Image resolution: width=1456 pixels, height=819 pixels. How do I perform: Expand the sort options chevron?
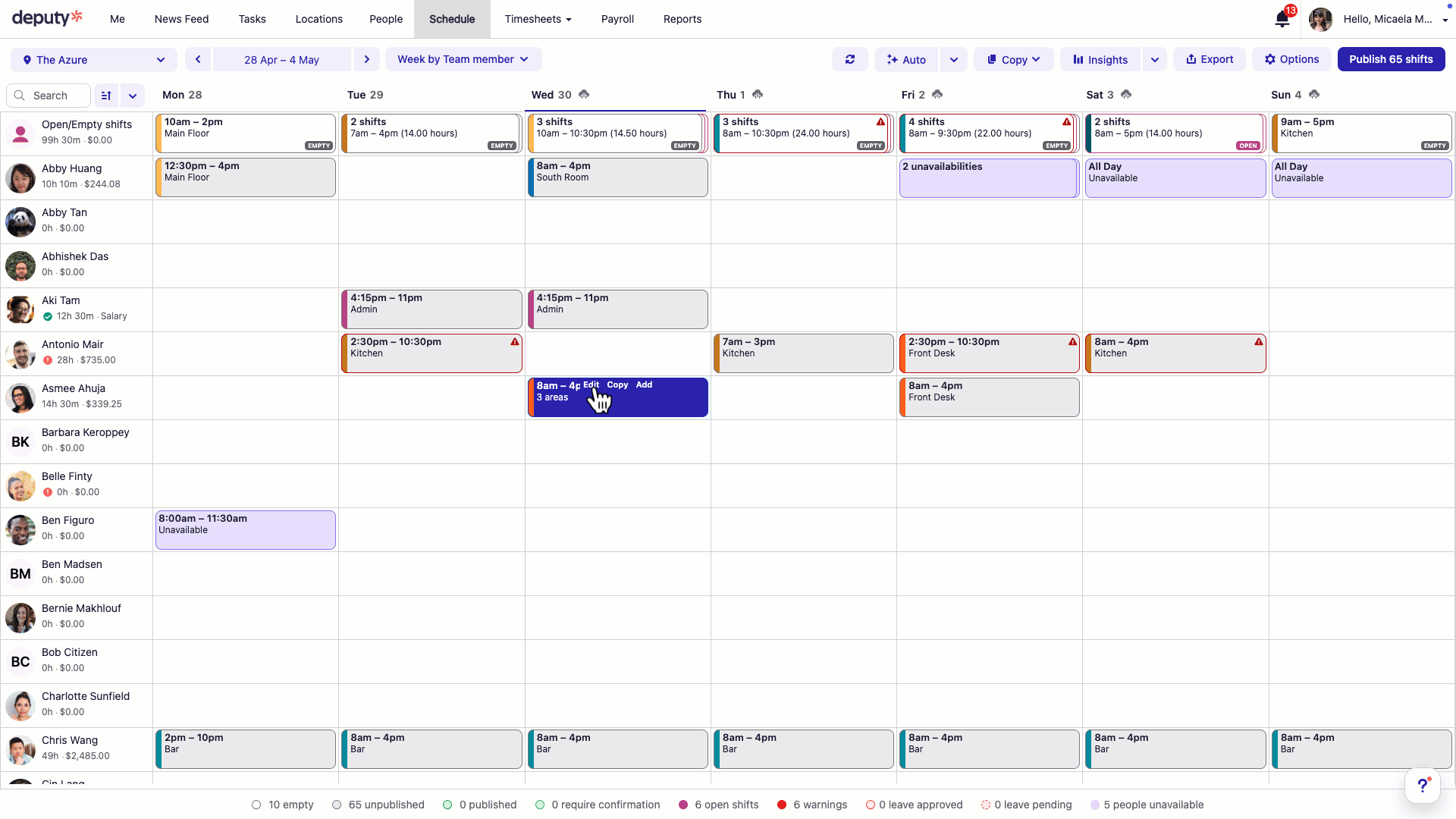(x=133, y=96)
